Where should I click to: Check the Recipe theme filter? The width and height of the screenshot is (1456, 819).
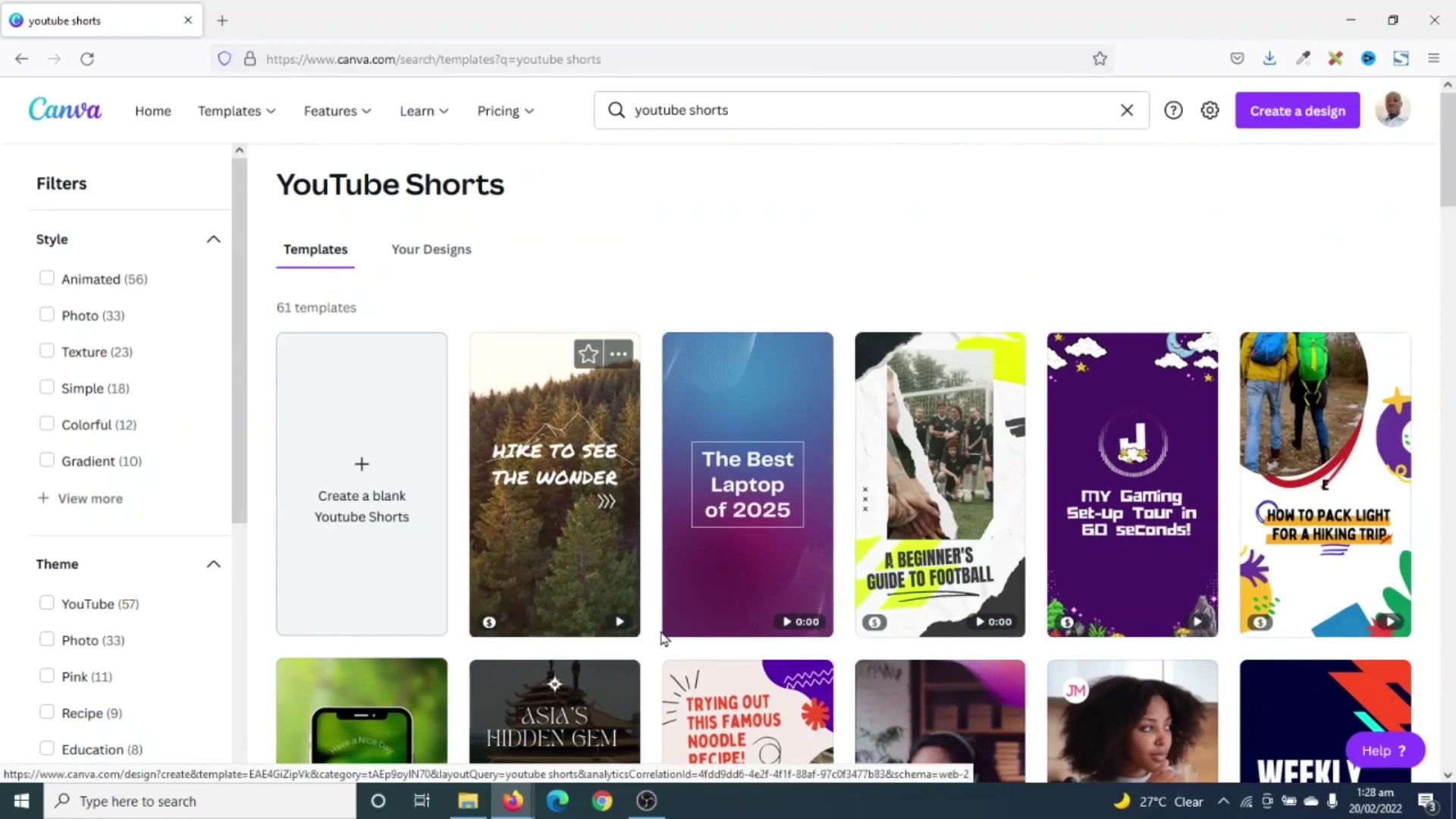(x=46, y=711)
